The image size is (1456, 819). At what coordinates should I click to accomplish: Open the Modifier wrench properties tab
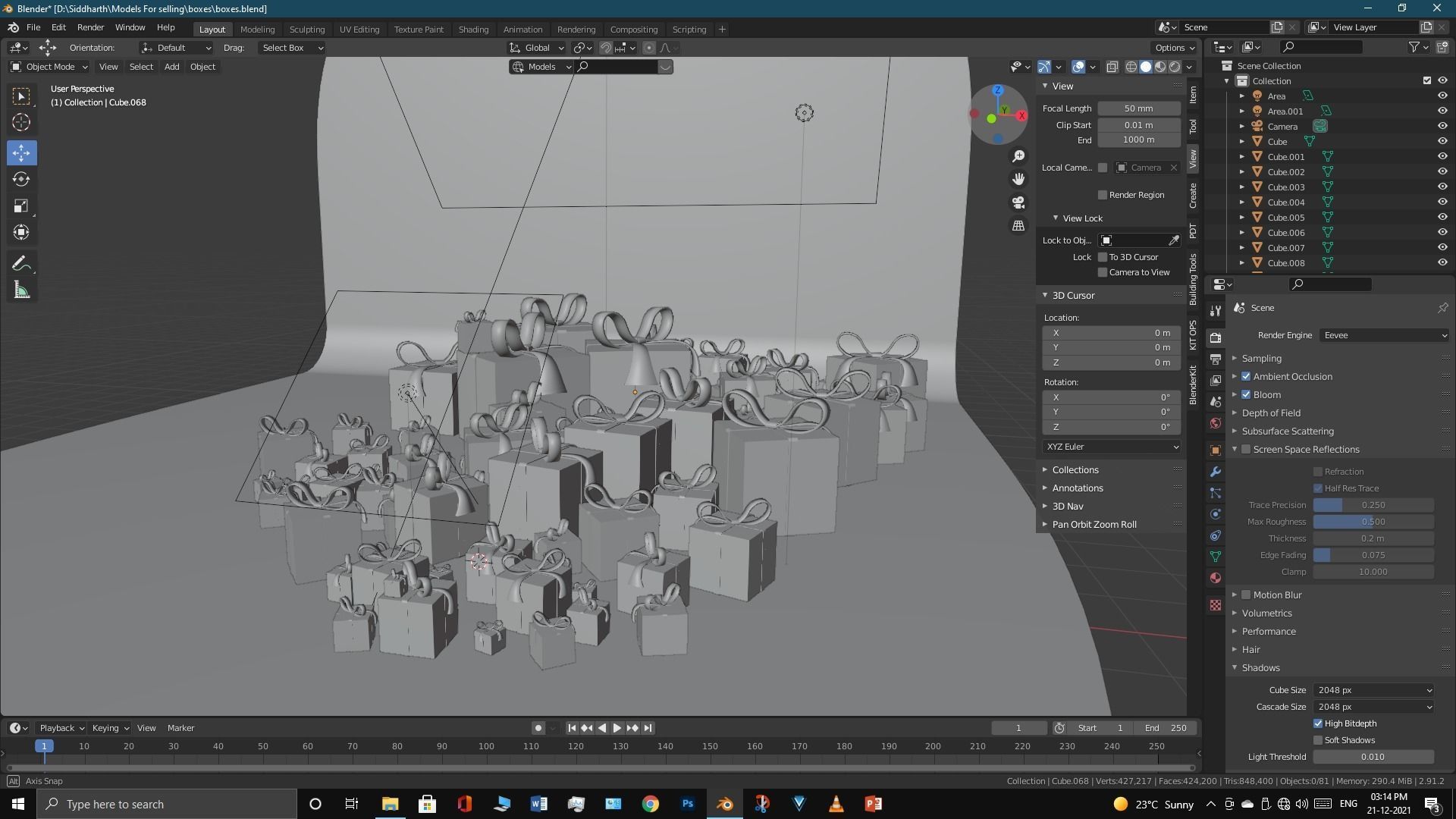coord(1216,472)
